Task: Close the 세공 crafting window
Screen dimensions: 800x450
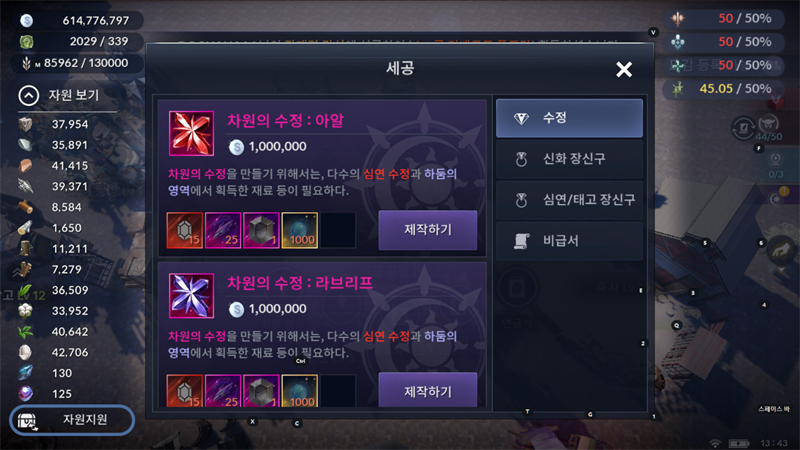Action: [x=623, y=69]
